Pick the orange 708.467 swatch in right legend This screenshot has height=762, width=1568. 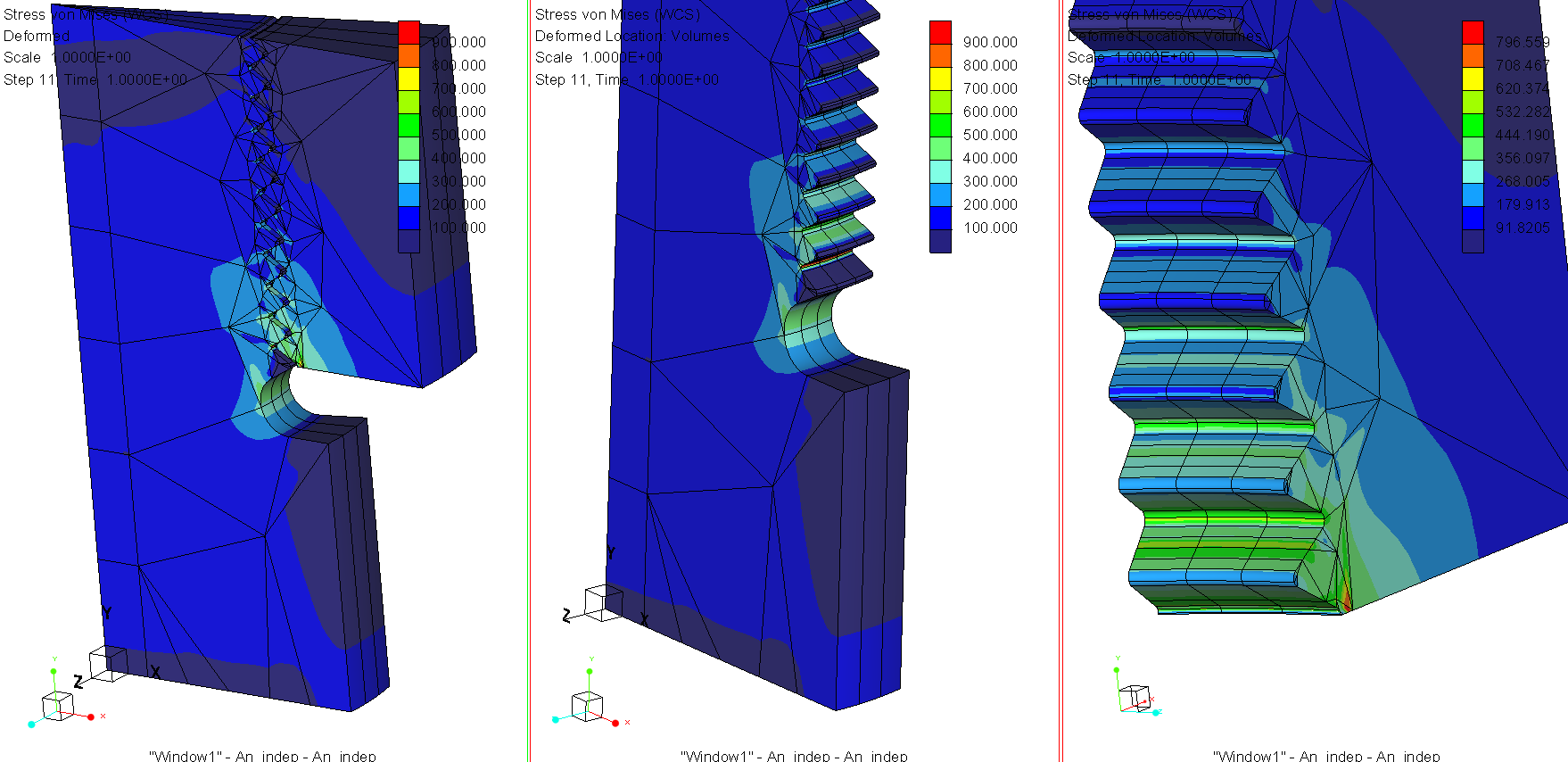click(1473, 55)
